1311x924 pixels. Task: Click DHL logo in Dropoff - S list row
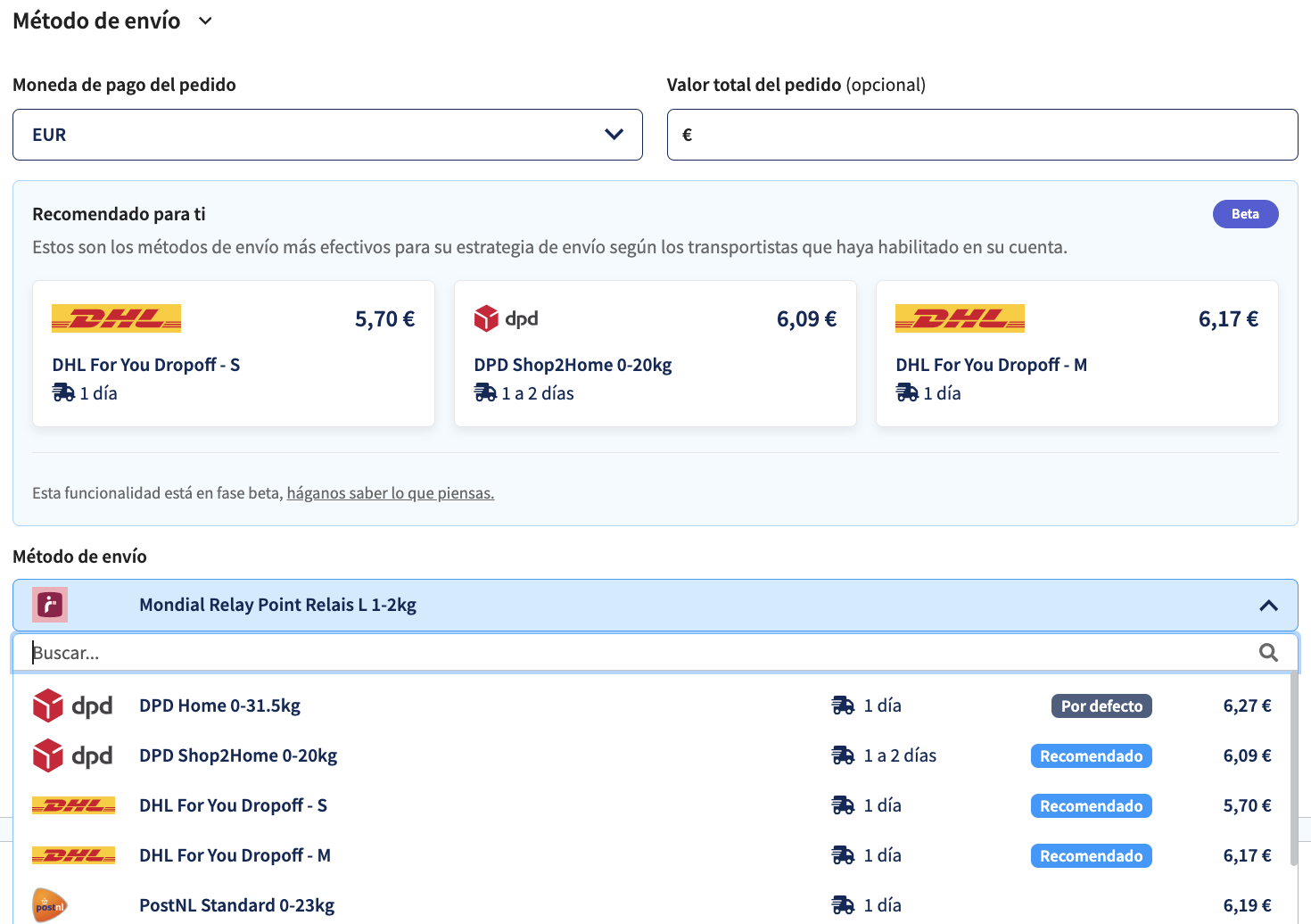73,805
